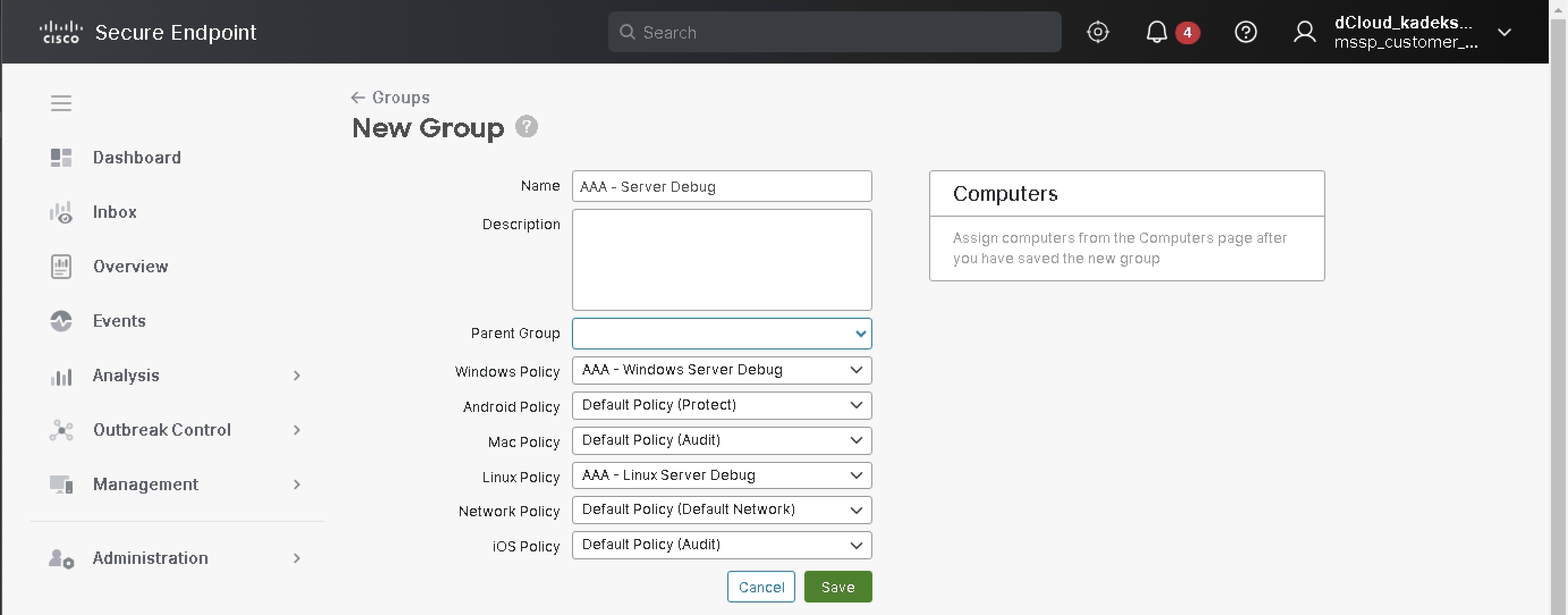Viewport: 1568px width, 615px height.
Task: Click in the Description text area
Action: (x=721, y=260)
